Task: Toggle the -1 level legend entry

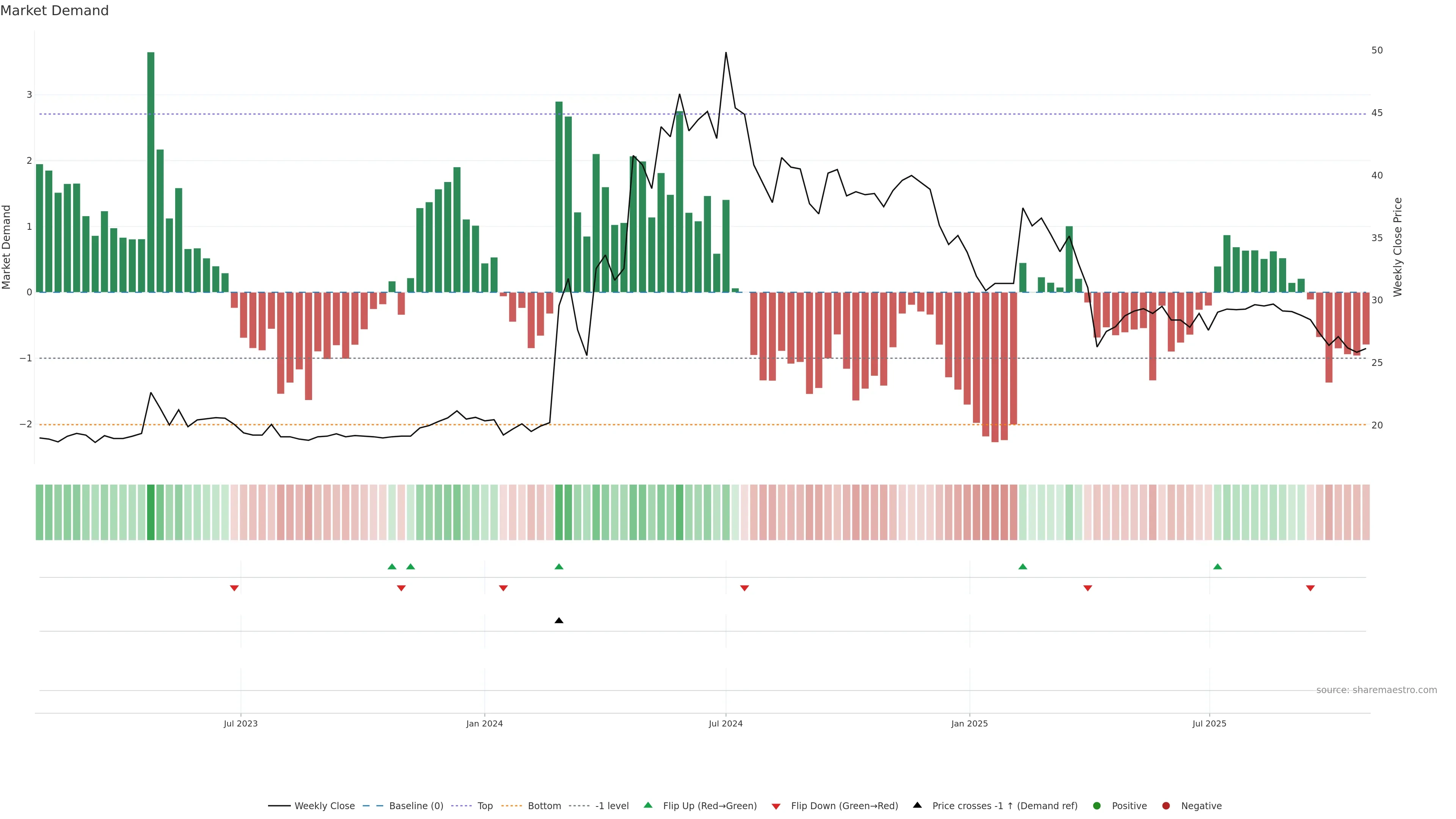Action: [612, 805]
